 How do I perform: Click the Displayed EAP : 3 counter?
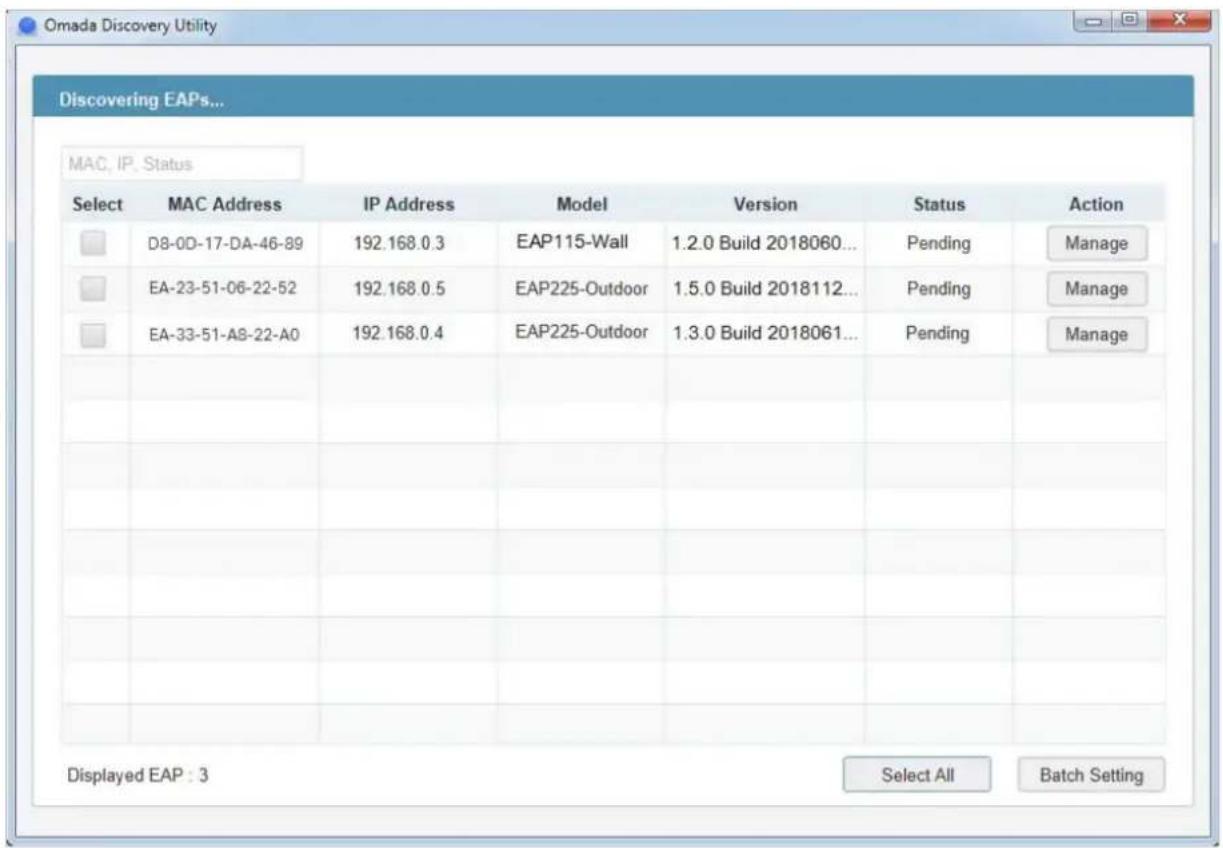click(x=138, y=774)
